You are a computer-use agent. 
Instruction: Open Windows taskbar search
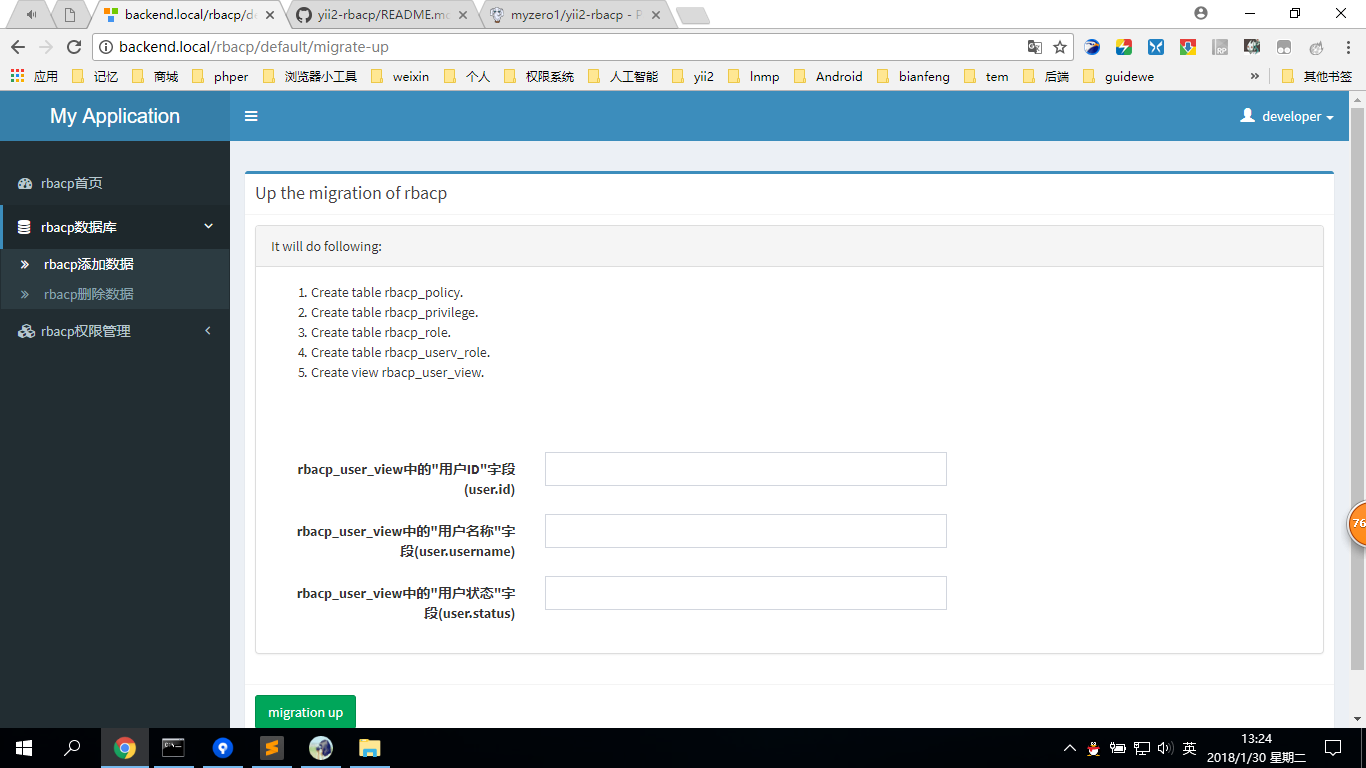(72, 748)
